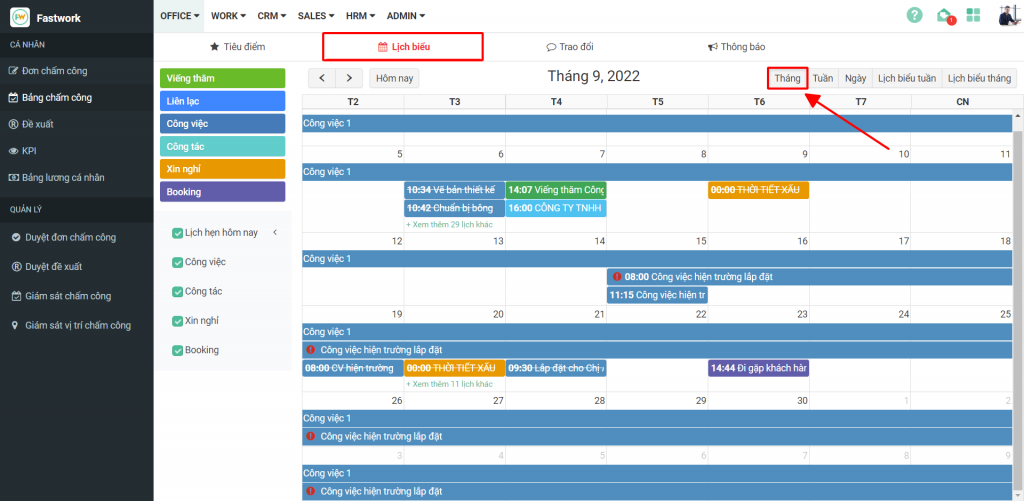Expand the OFFICE dropdown menu
The image size is (1024, 501).
(180, 16)
